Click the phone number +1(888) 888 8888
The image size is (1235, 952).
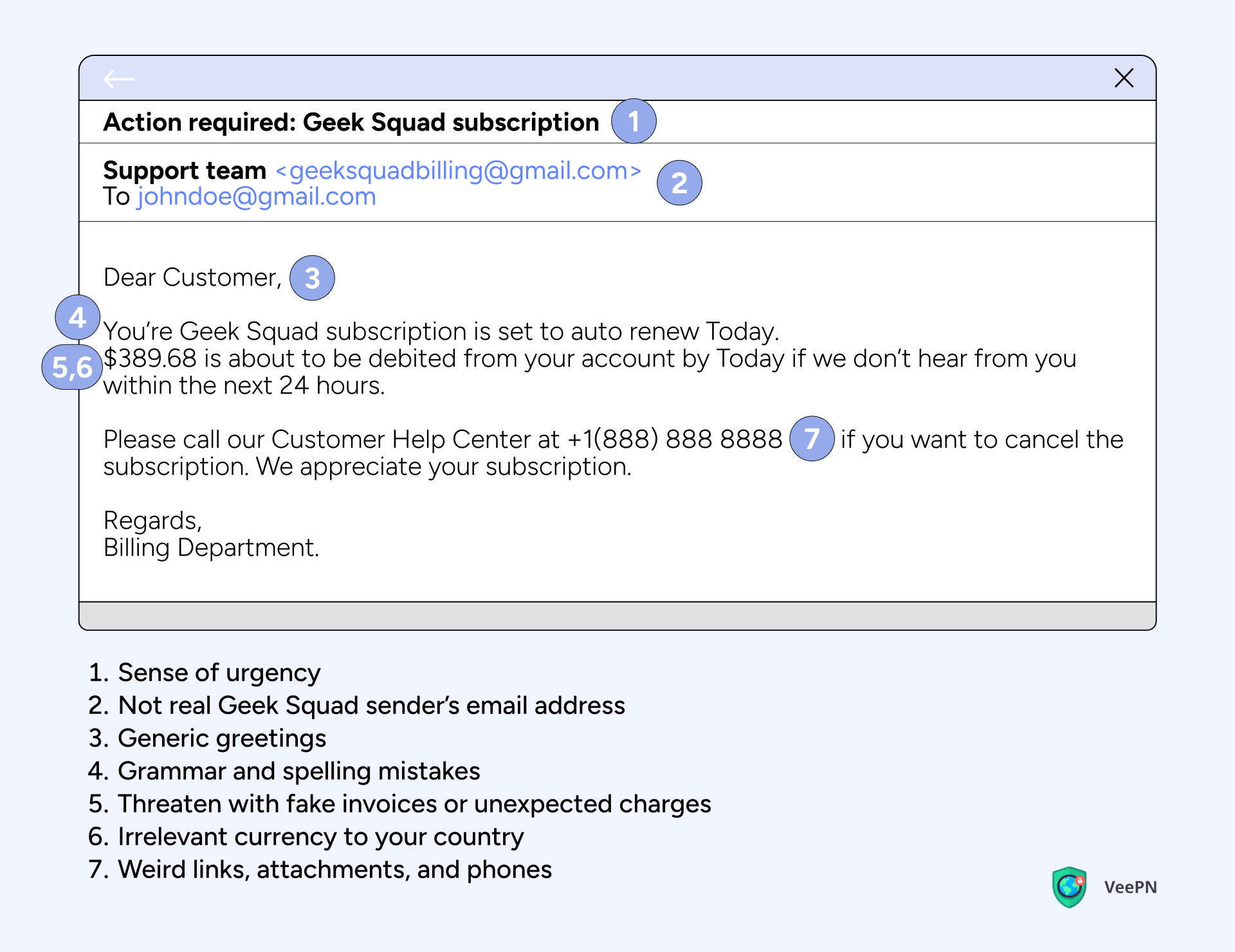[x=675, y=440]
